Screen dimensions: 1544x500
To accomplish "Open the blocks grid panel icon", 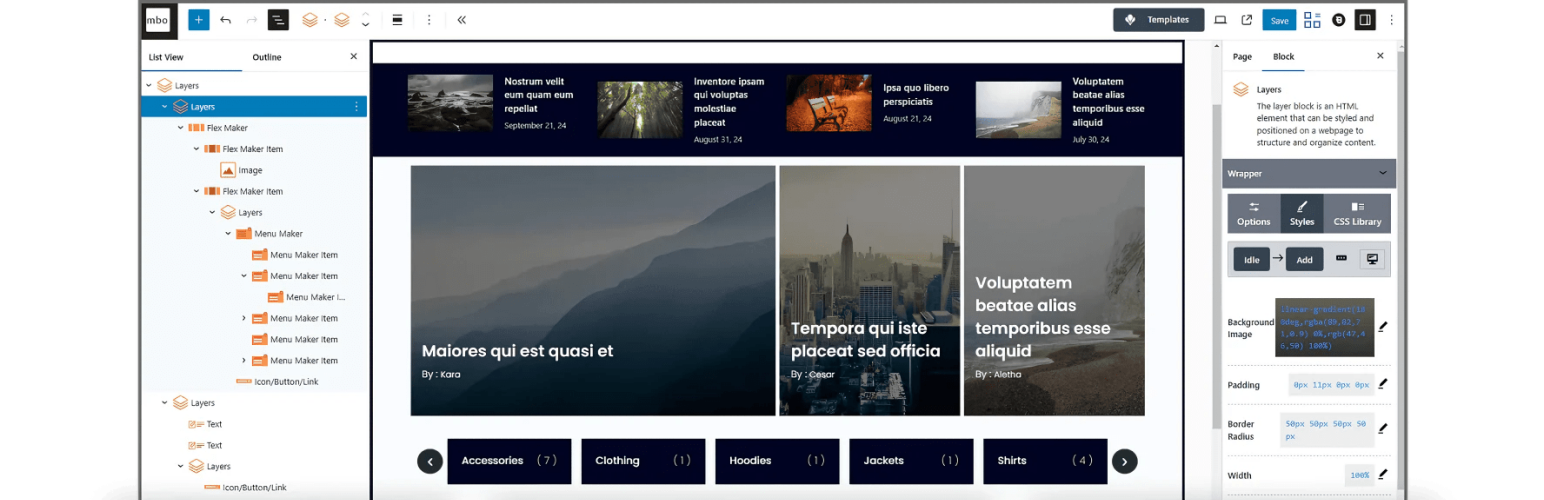I will [x=1312, y=20].
